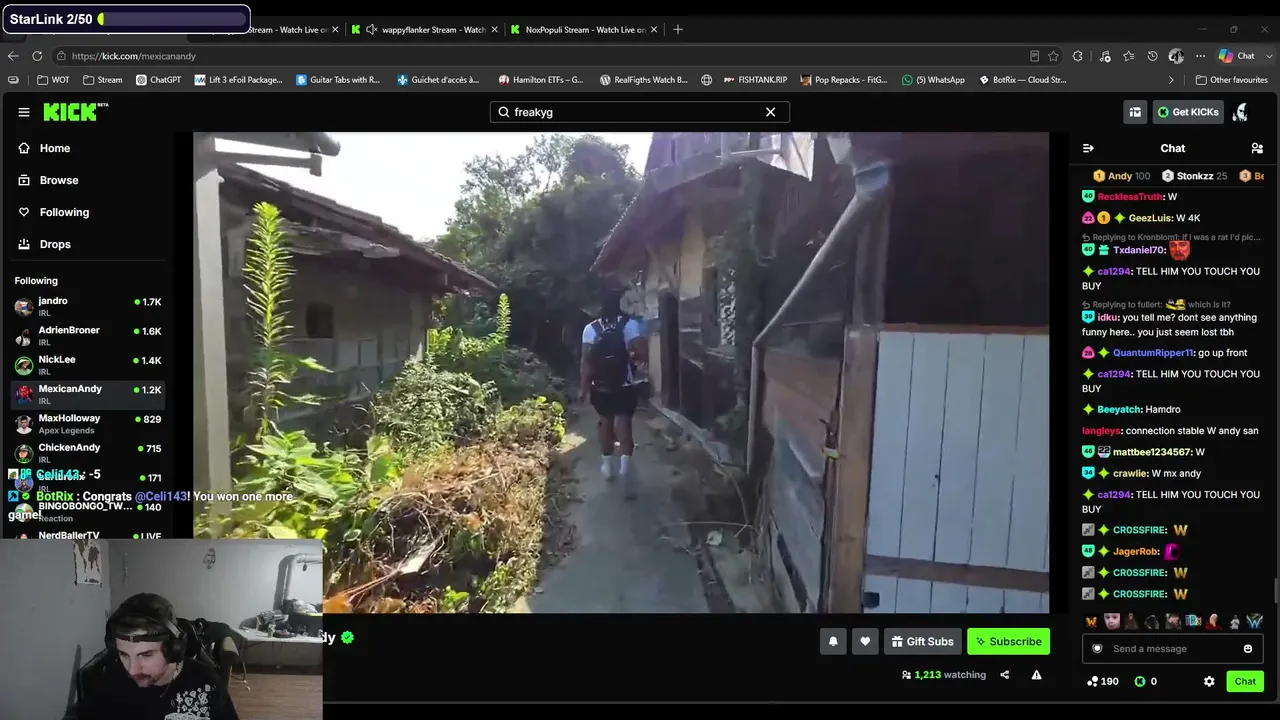Reload the browser page
This screenshot has height=720, width=1280.
coord(37,56)
